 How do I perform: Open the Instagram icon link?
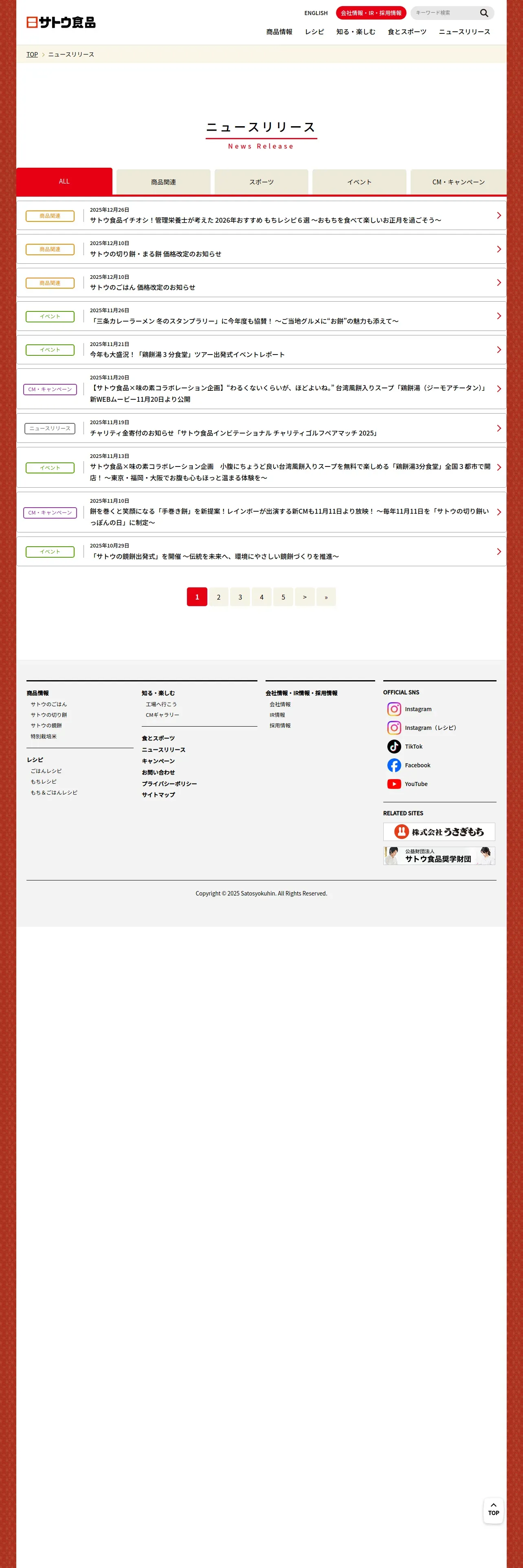[394, 709]
